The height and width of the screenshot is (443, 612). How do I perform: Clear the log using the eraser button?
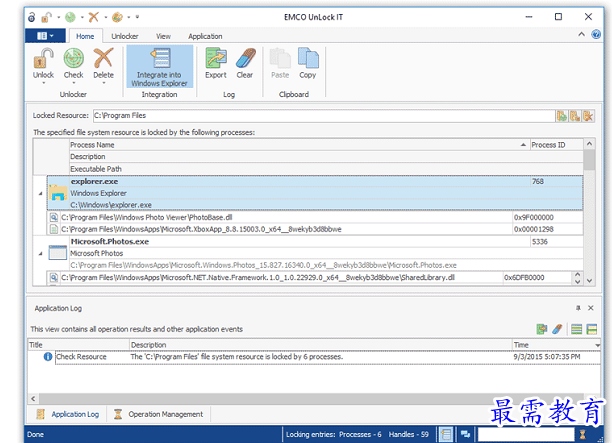point(245,64)
